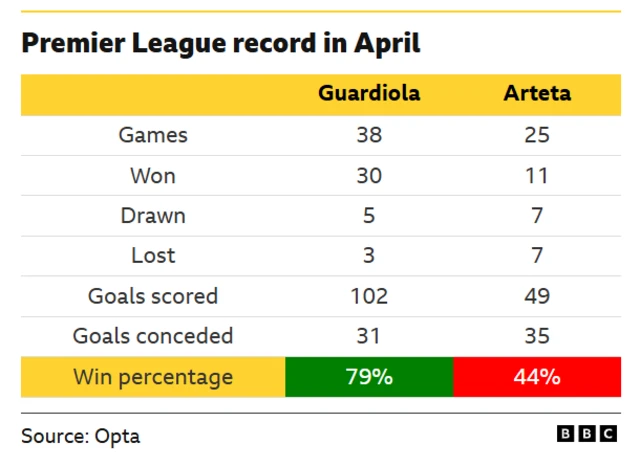Click Arteta's 25 games value
The width and height of the screenshot is (640, 466).
click(537, 135)
